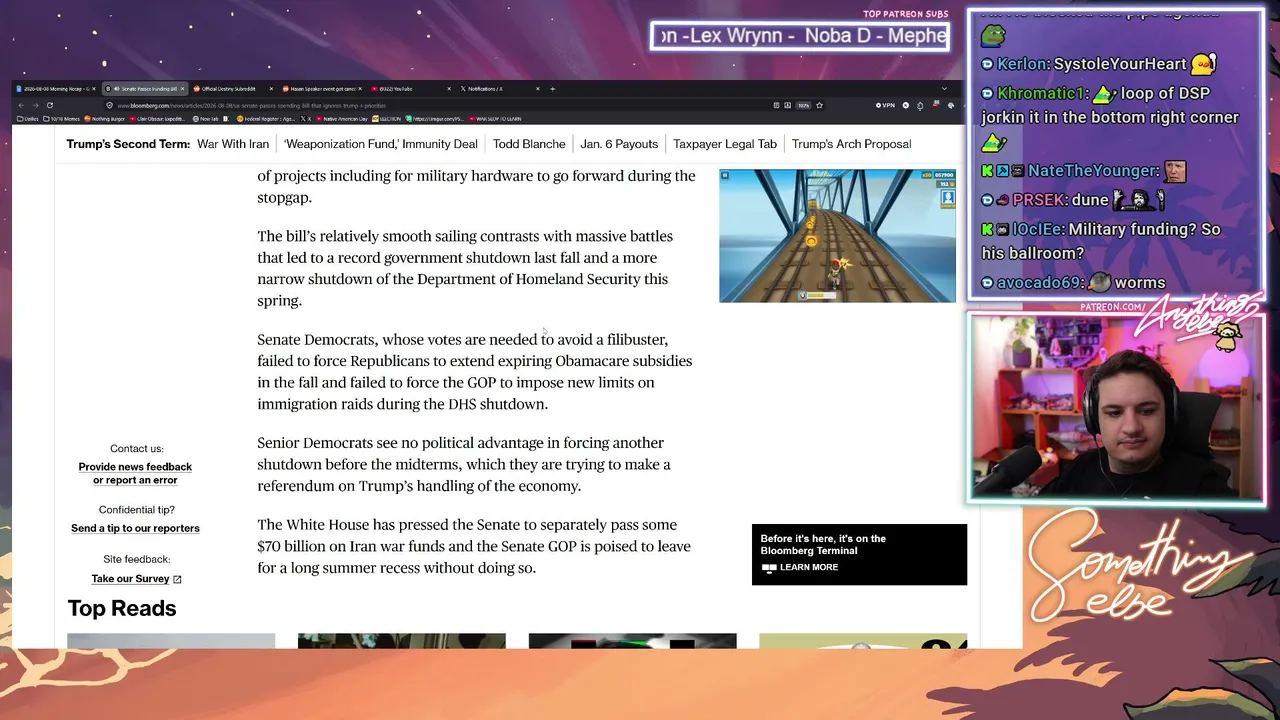This screenshot has width=1280, height=720.
Task: Click the page zoom level indicator
Action: pyautogui.click(x=803, y=105)
